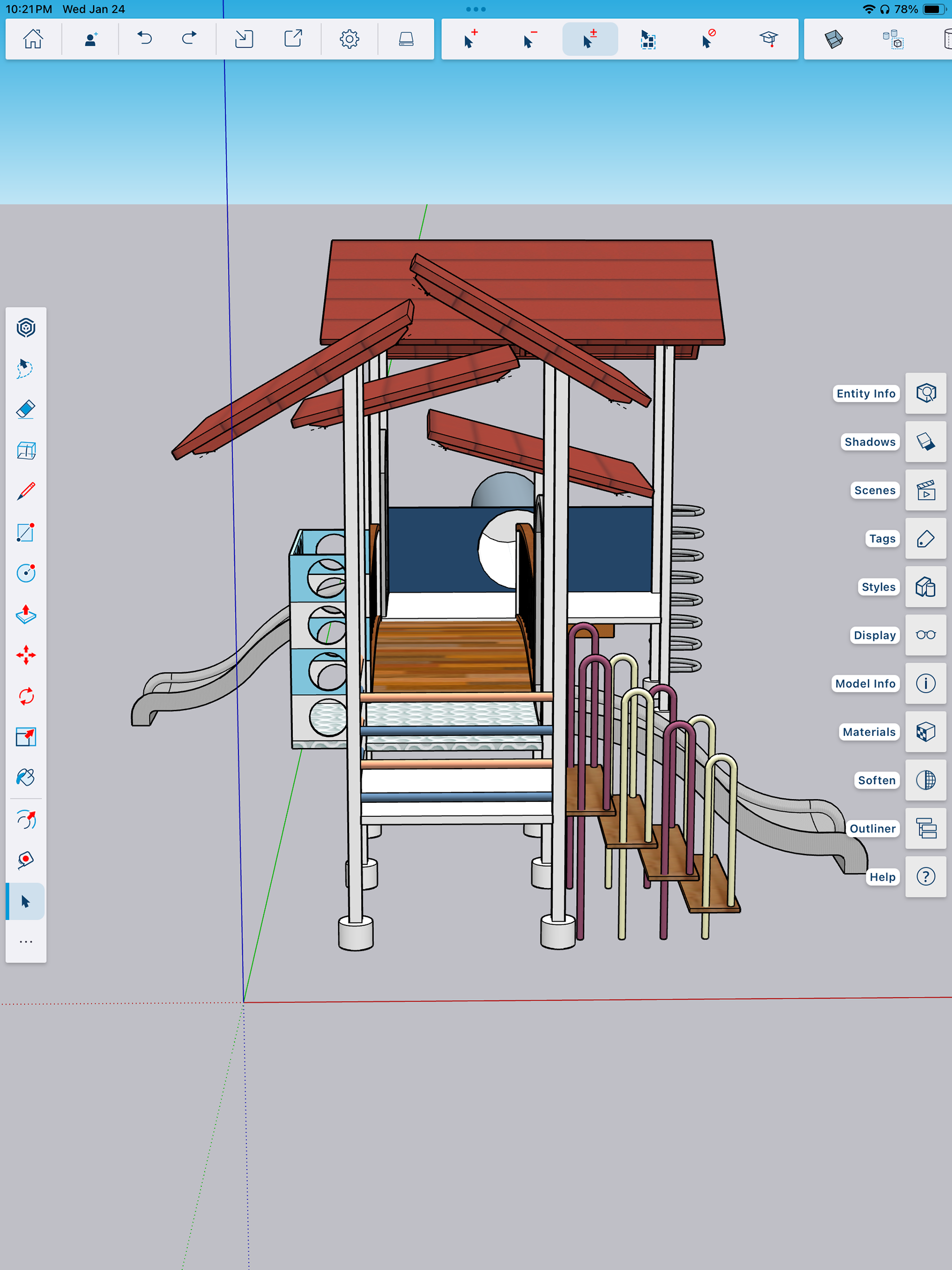The width and height of the screenshot is (952, 1270).
Task: Enable add-to-selection modifier
Action: point(470,39)
